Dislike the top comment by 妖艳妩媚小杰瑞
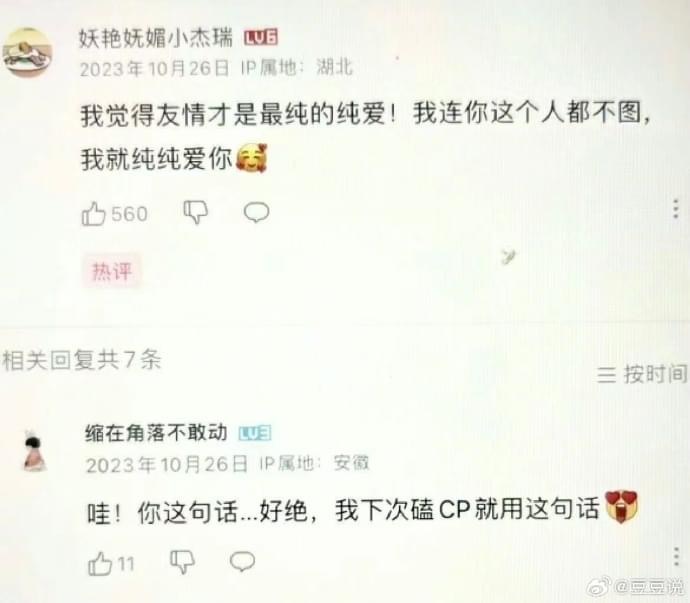690x603 pixels. (x=195, y=213)
